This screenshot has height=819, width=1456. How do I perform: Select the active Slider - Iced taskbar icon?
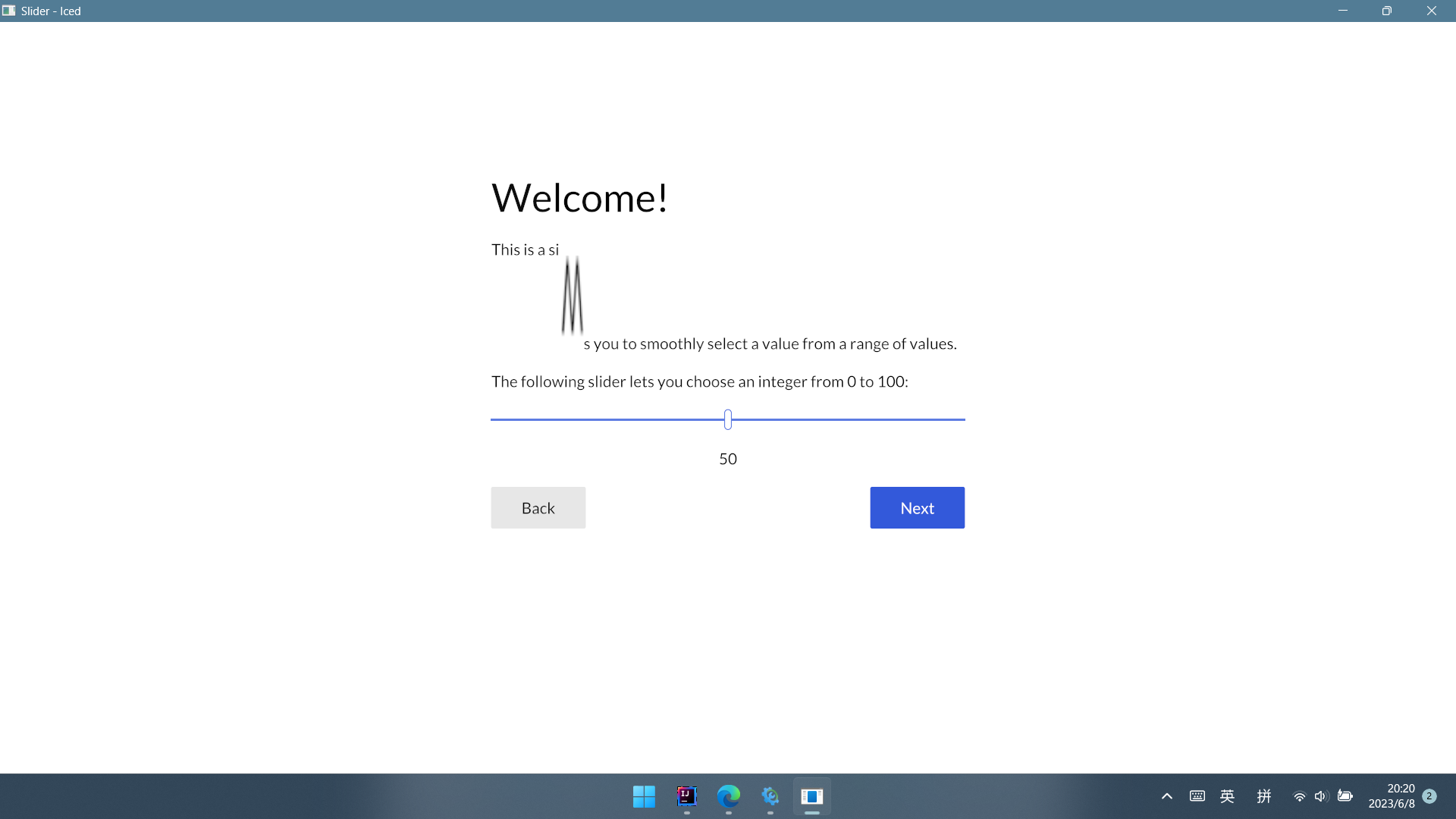pyautogui.click(x=811, y=797)
